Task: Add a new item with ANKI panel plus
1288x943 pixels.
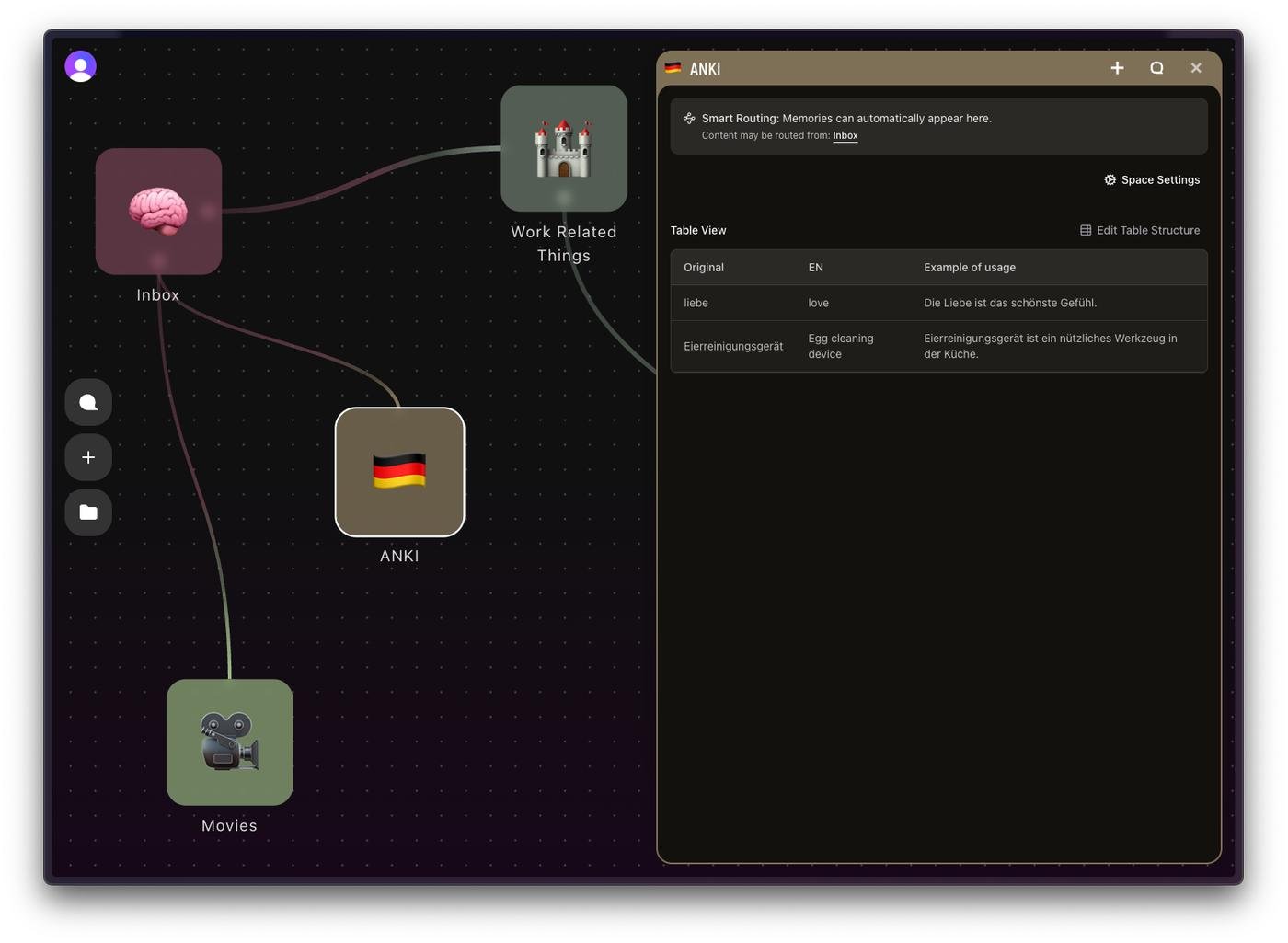Action: click(x=1117, y=68)
